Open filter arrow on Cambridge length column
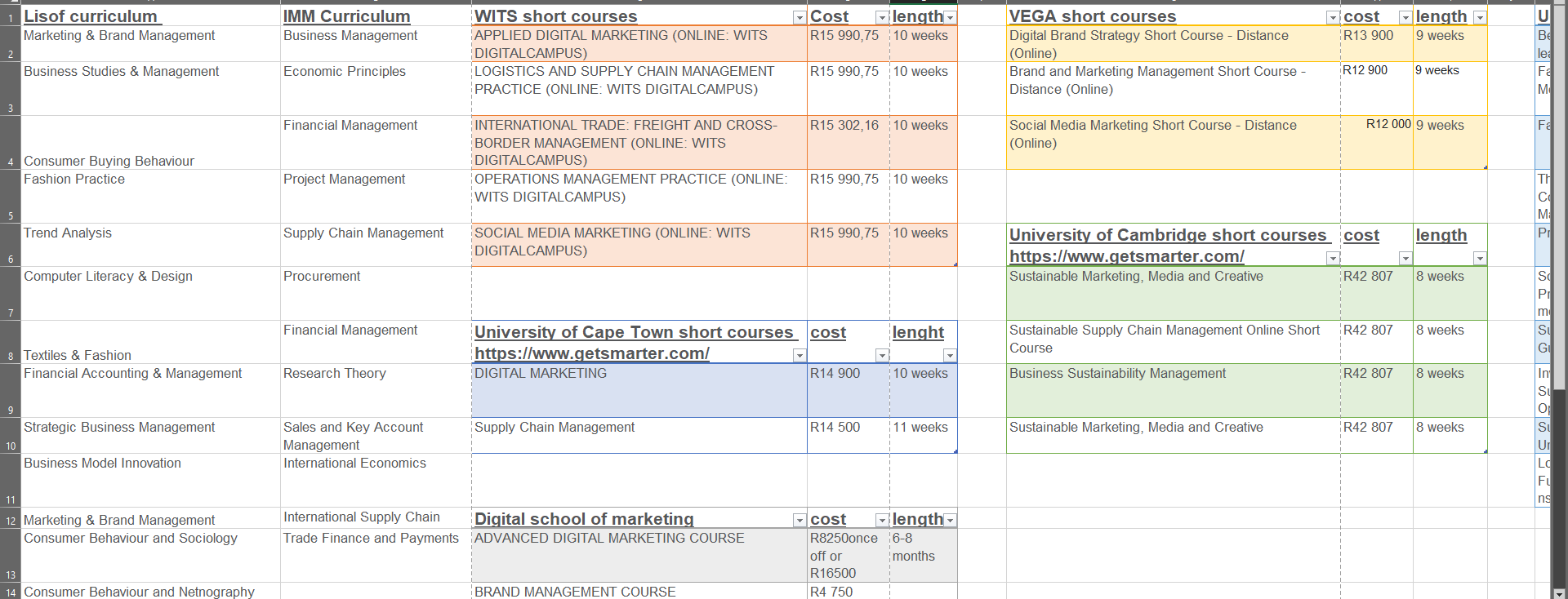The width and height of the screenshot is (1568, 599). 1480,259
